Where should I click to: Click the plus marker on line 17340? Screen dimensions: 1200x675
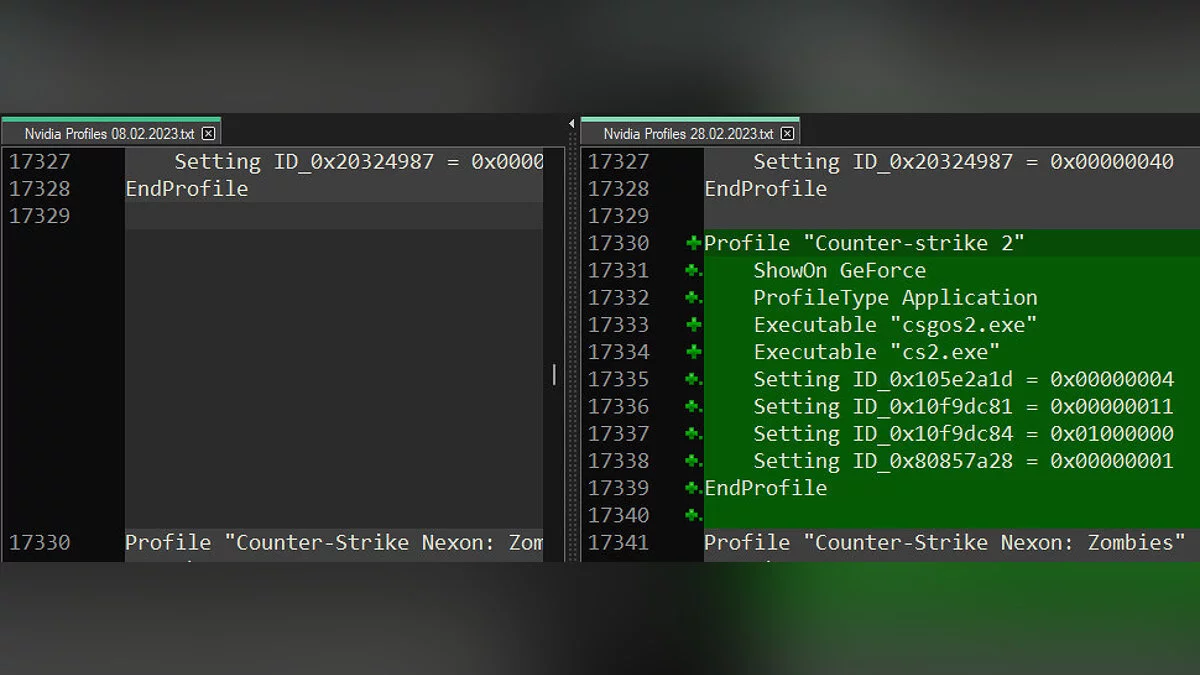tap(693, 515)
